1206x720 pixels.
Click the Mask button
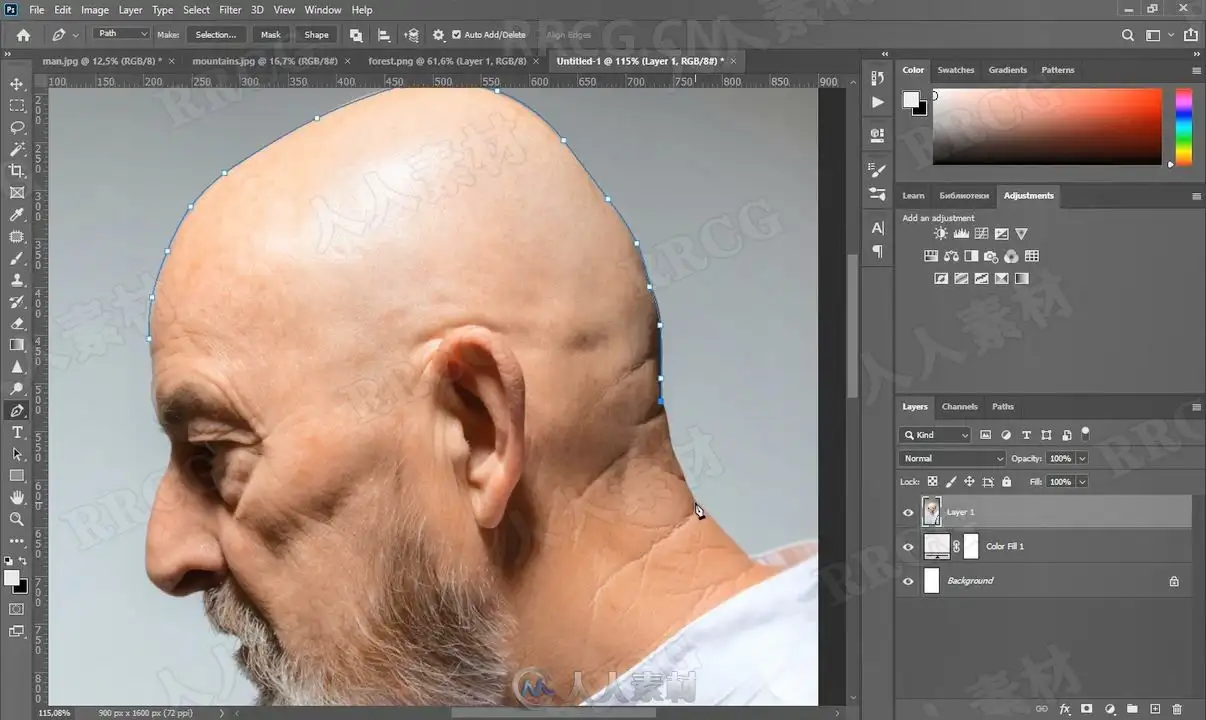[271, 35]
